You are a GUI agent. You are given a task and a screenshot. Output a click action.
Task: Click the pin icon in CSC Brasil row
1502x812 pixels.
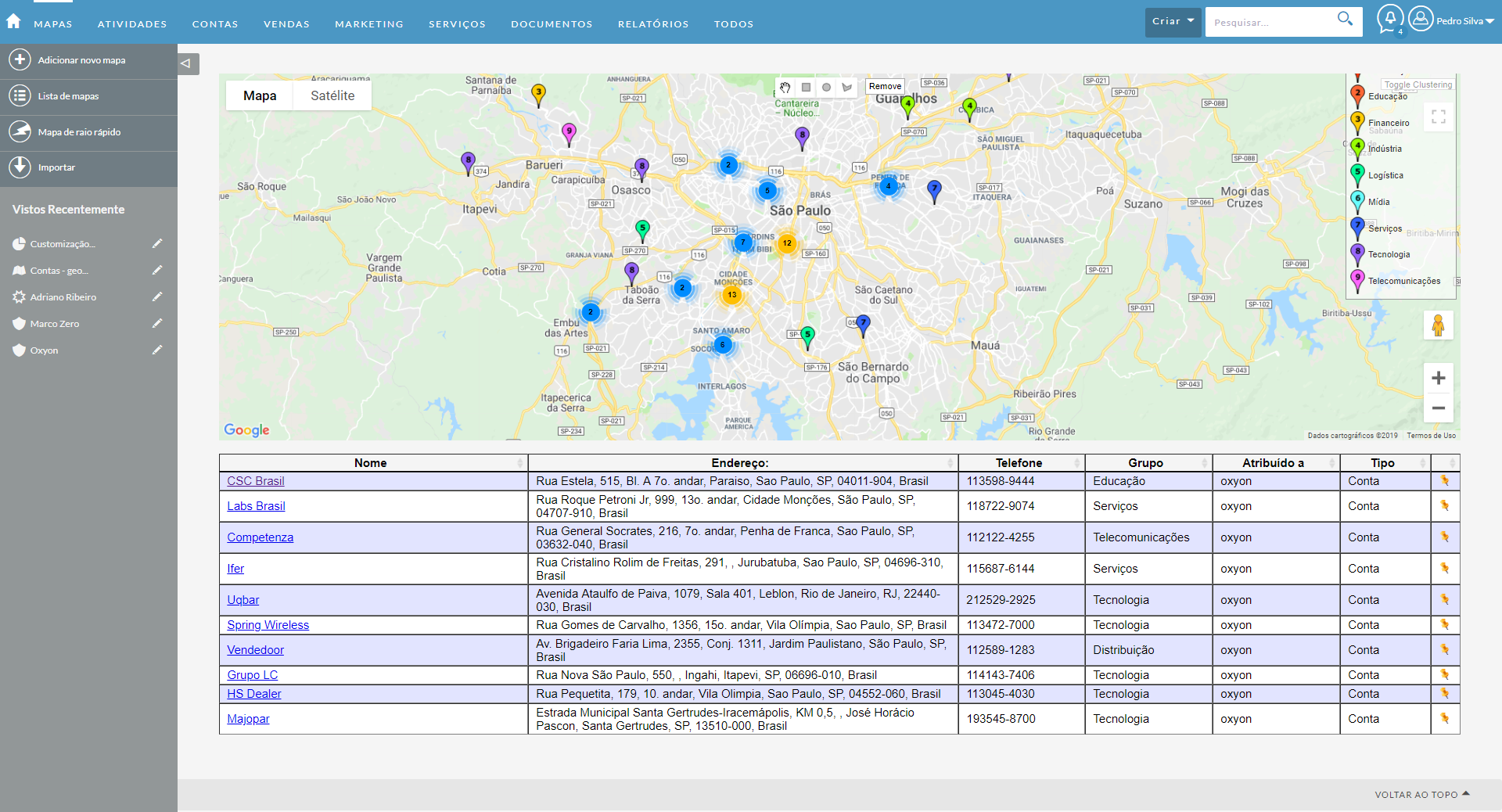(x=1445, y=480)
